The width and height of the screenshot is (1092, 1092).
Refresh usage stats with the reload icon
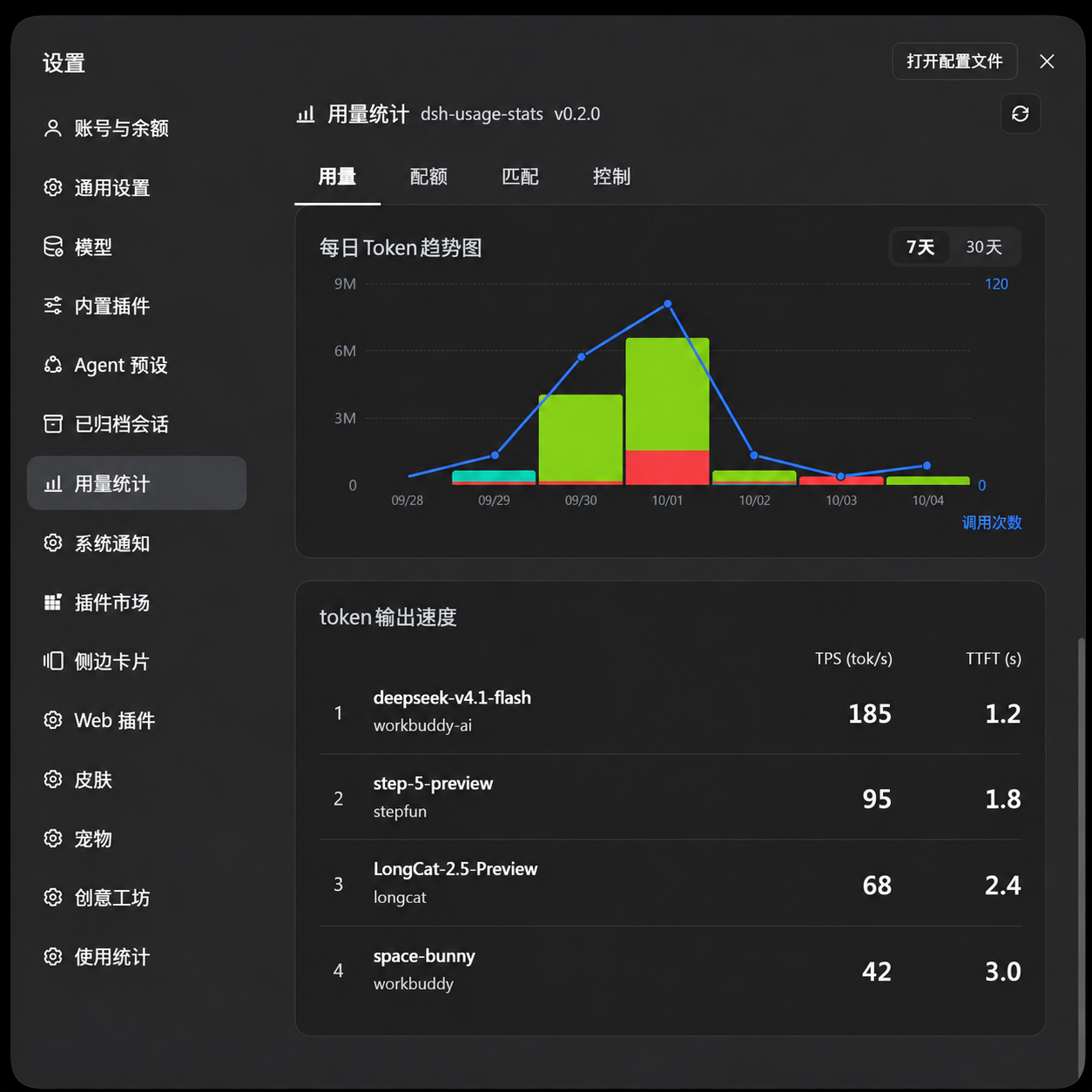1021,114
